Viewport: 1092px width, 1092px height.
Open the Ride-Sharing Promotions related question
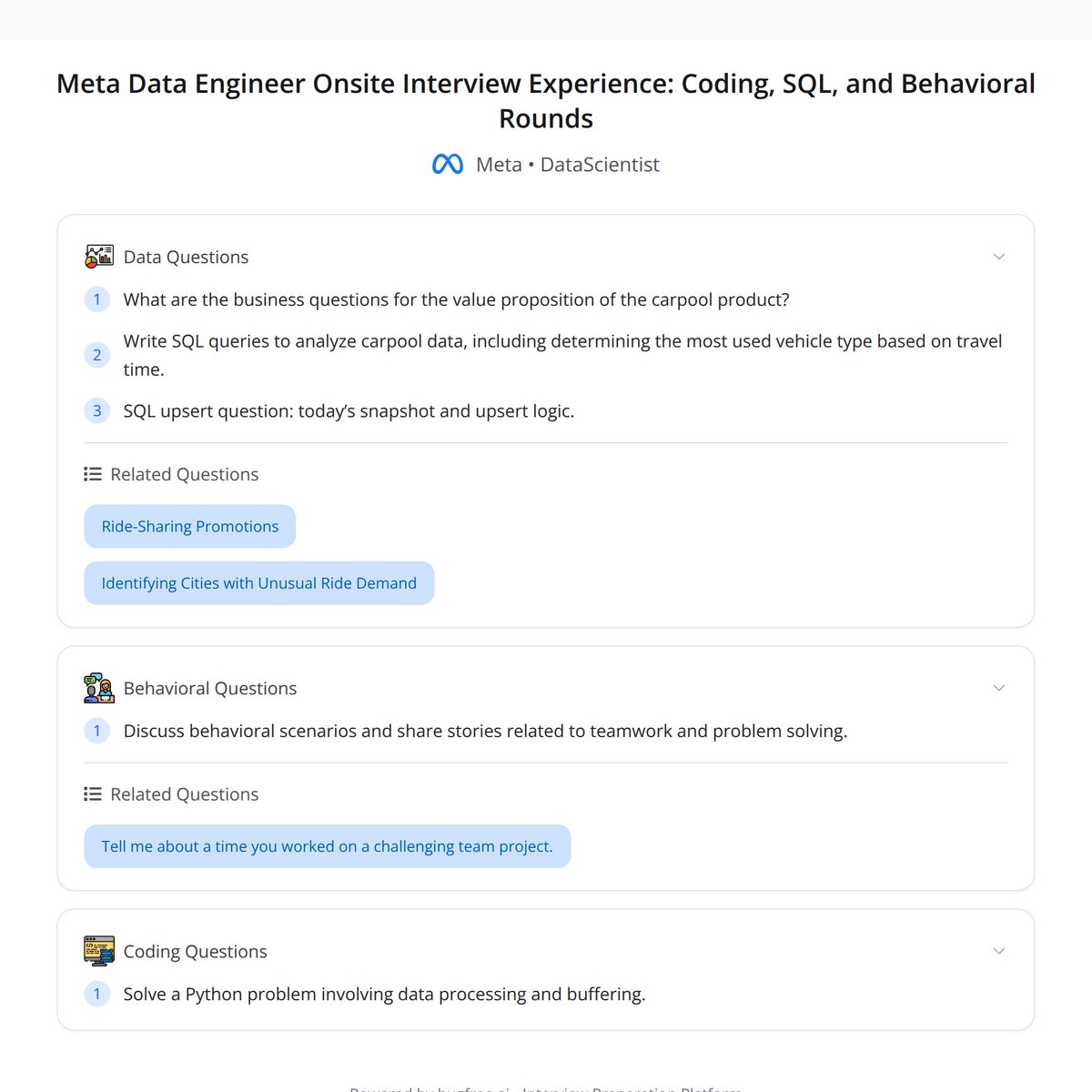[x=190, y=526]
